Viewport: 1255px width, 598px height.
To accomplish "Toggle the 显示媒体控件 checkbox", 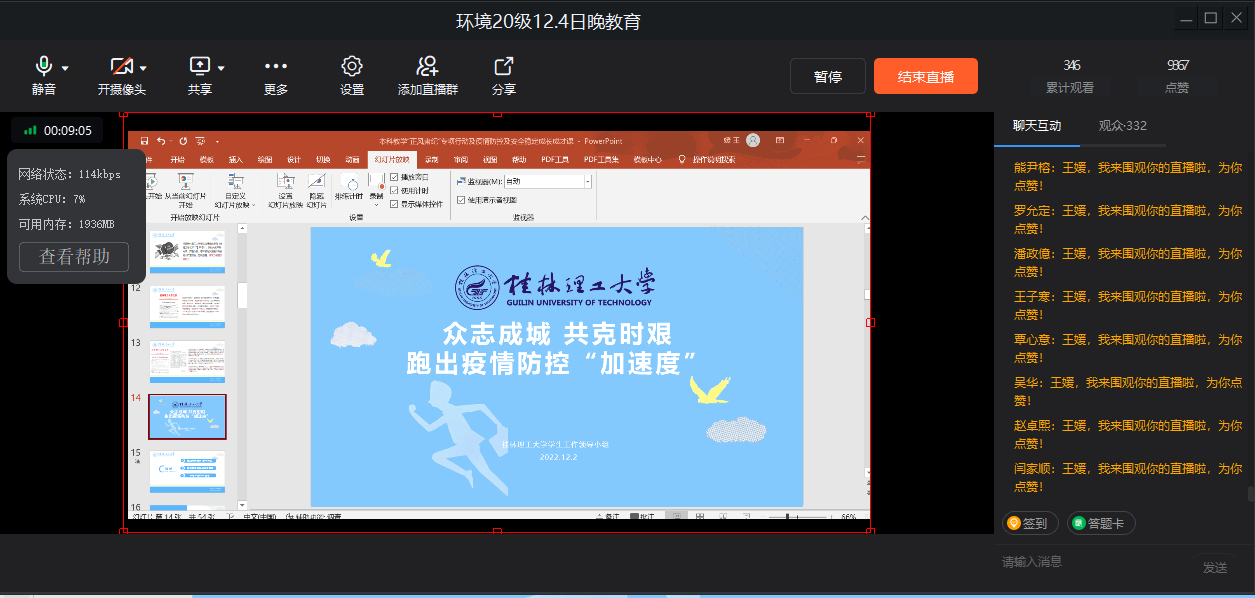I will click(394, 203).
